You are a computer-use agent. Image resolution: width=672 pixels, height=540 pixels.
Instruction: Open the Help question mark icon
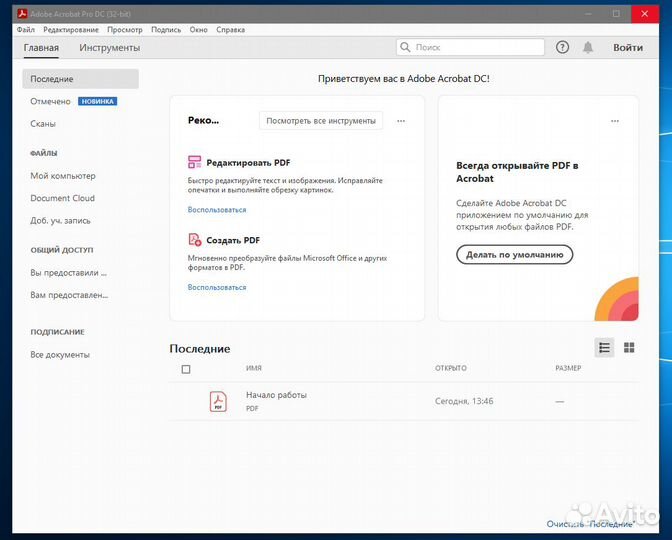562,47
